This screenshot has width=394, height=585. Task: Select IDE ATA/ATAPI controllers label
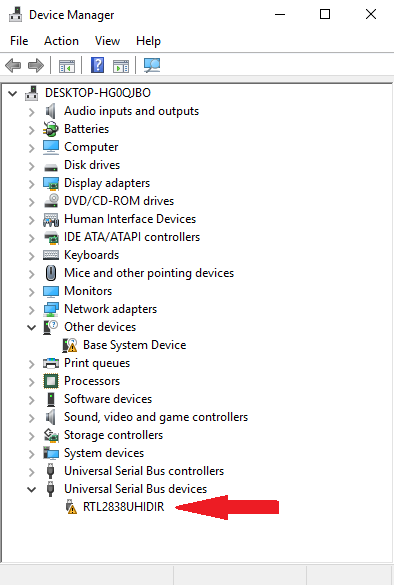(x=132, y=237)
